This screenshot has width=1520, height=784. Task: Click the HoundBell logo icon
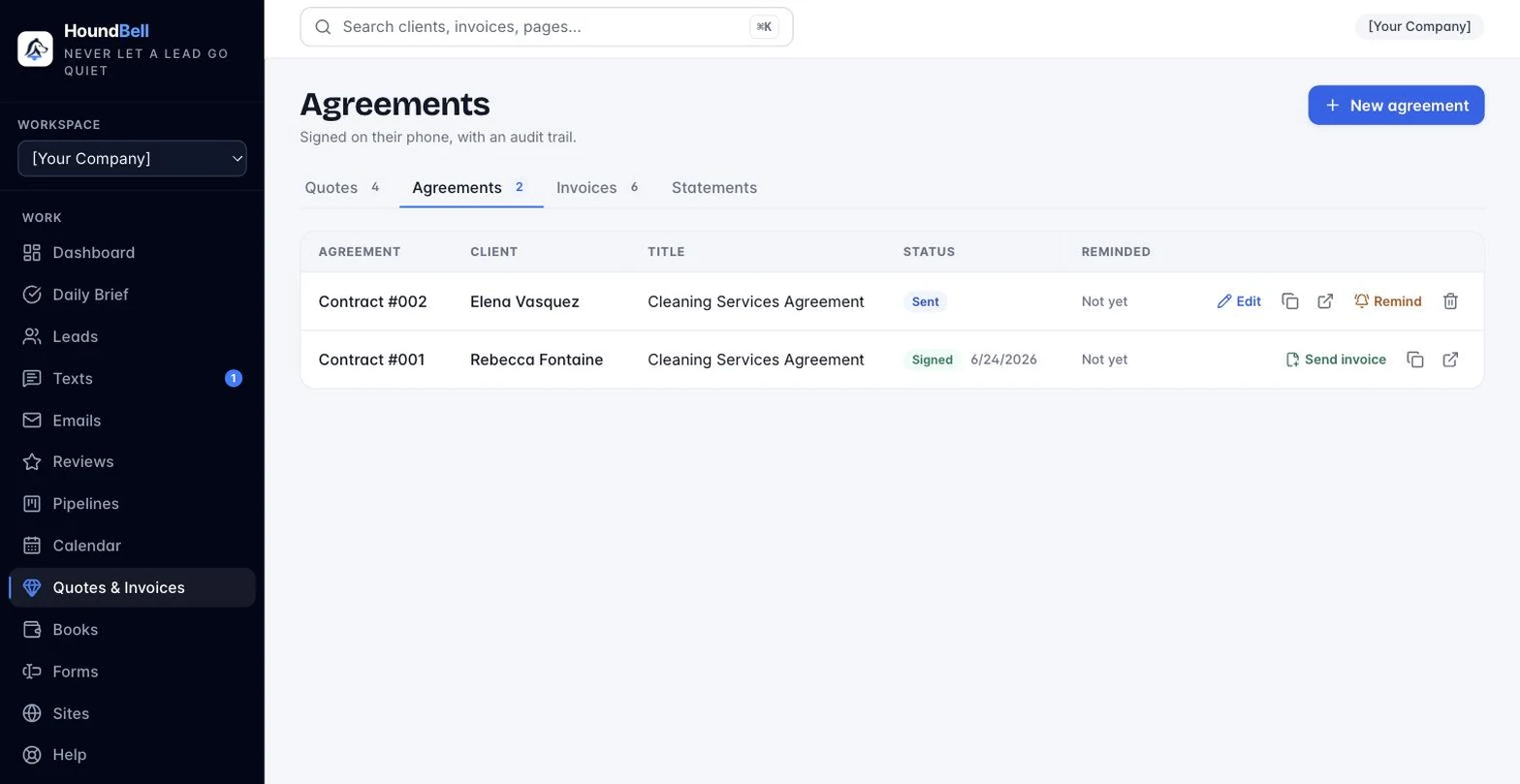[35, 48]
